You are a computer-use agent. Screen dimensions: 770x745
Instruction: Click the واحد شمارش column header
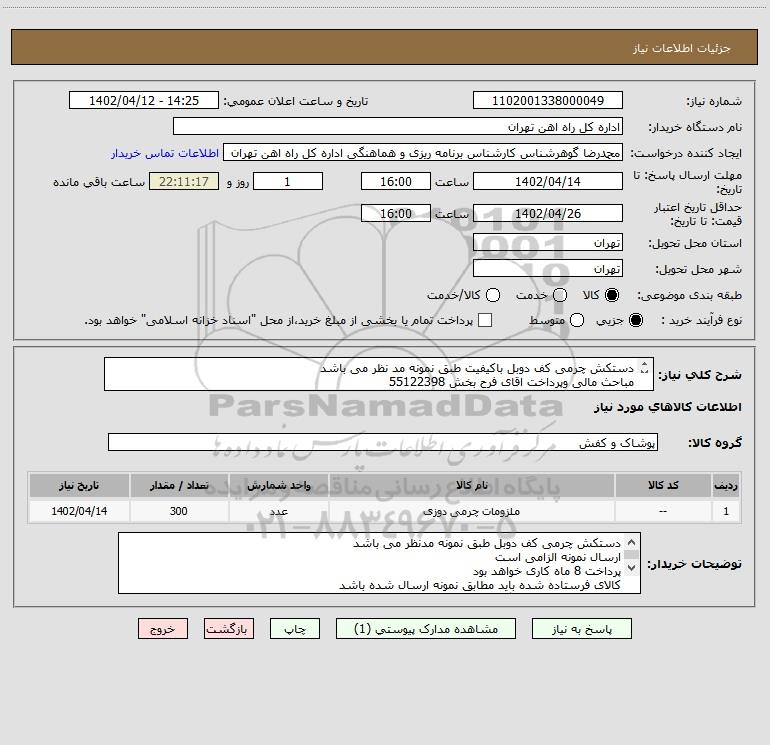pyautogui.click(x=278, y=485)
